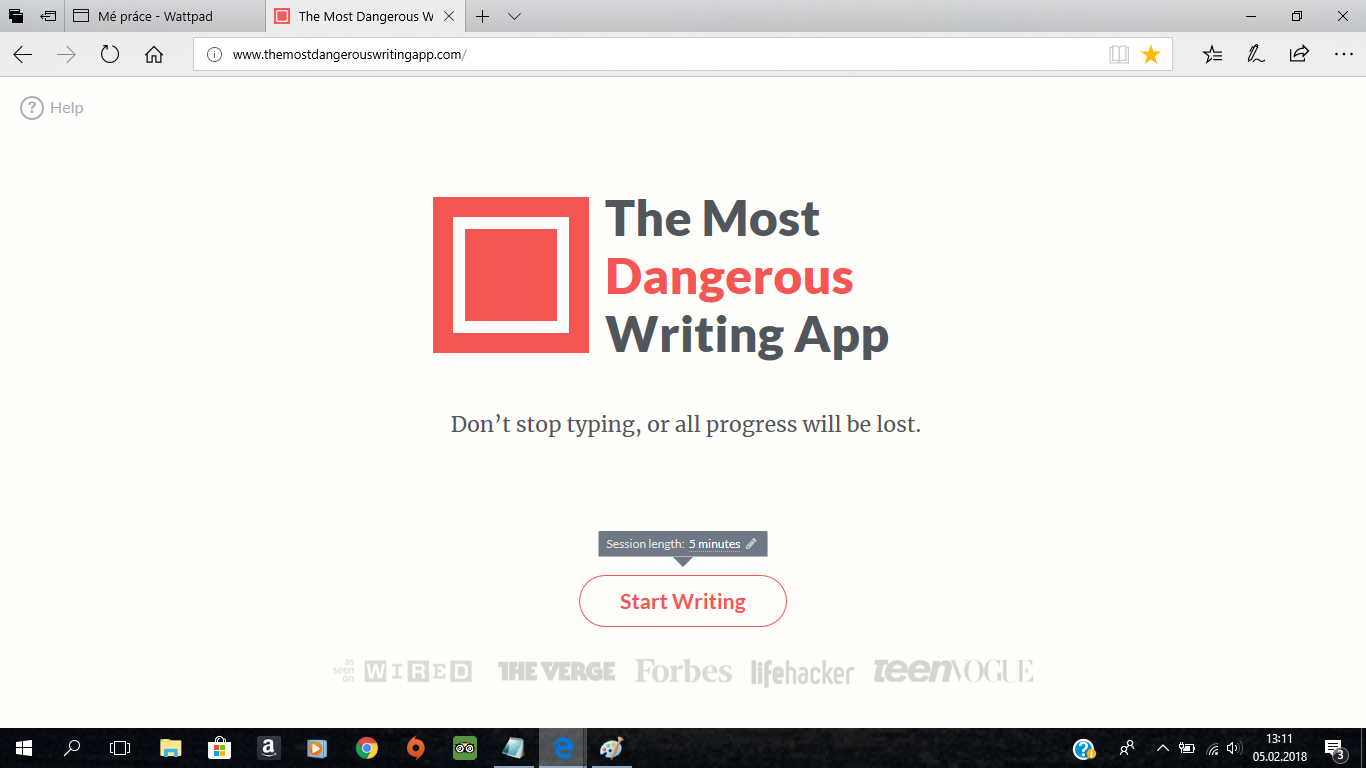Viewport: 1366px width, 768px height.
Task: Launch Google Chrome from taskbar
Action: pos(366,748)
